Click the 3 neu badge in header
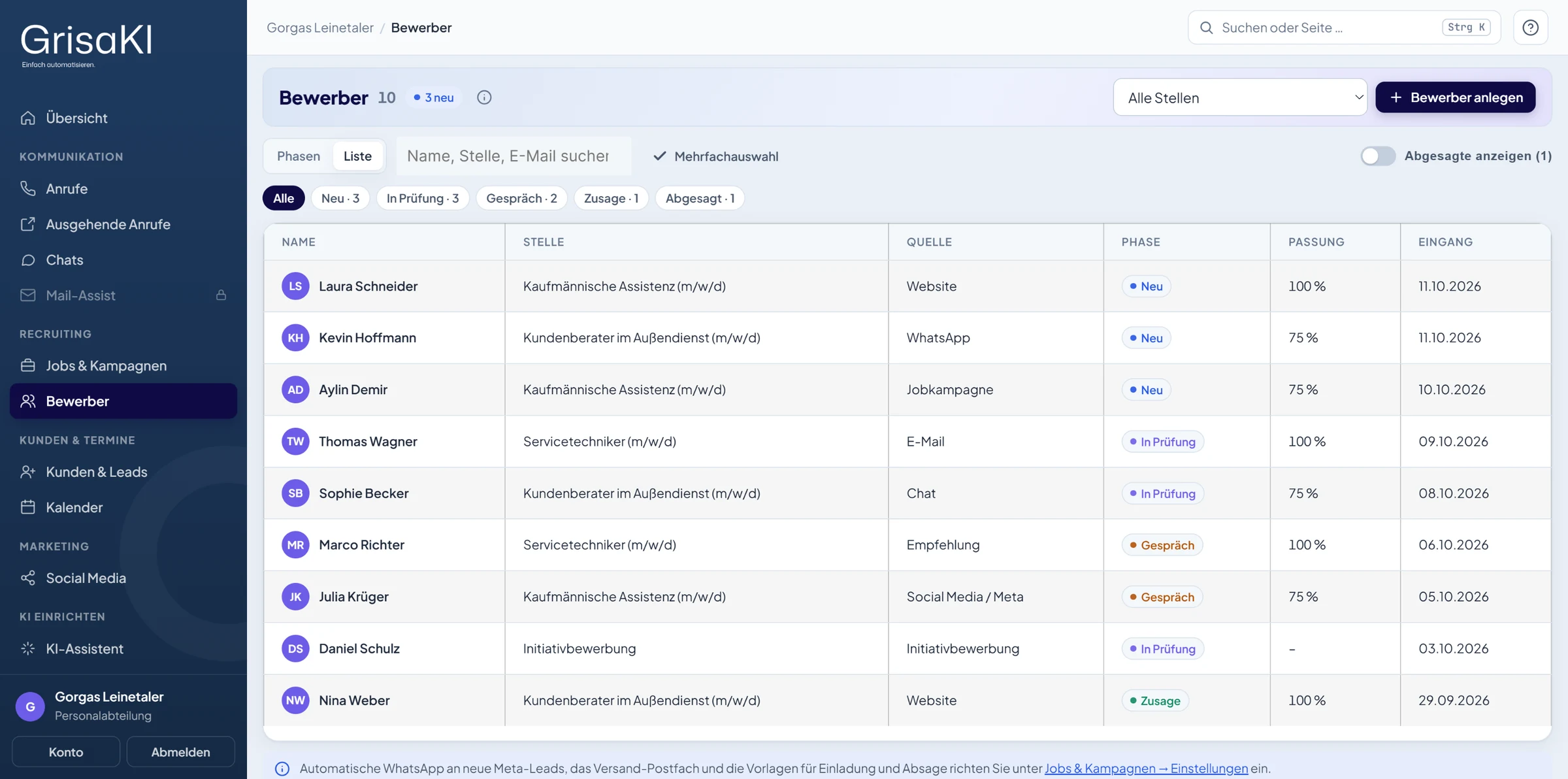1568x779 pixels. point(433,97)
